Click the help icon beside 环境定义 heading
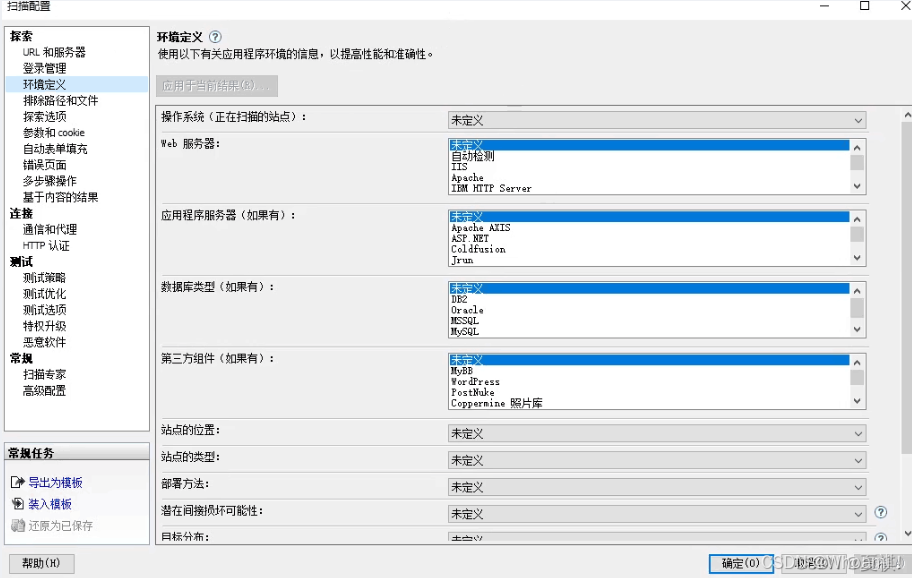Viewport: 912px width, 578px height. 215,37
